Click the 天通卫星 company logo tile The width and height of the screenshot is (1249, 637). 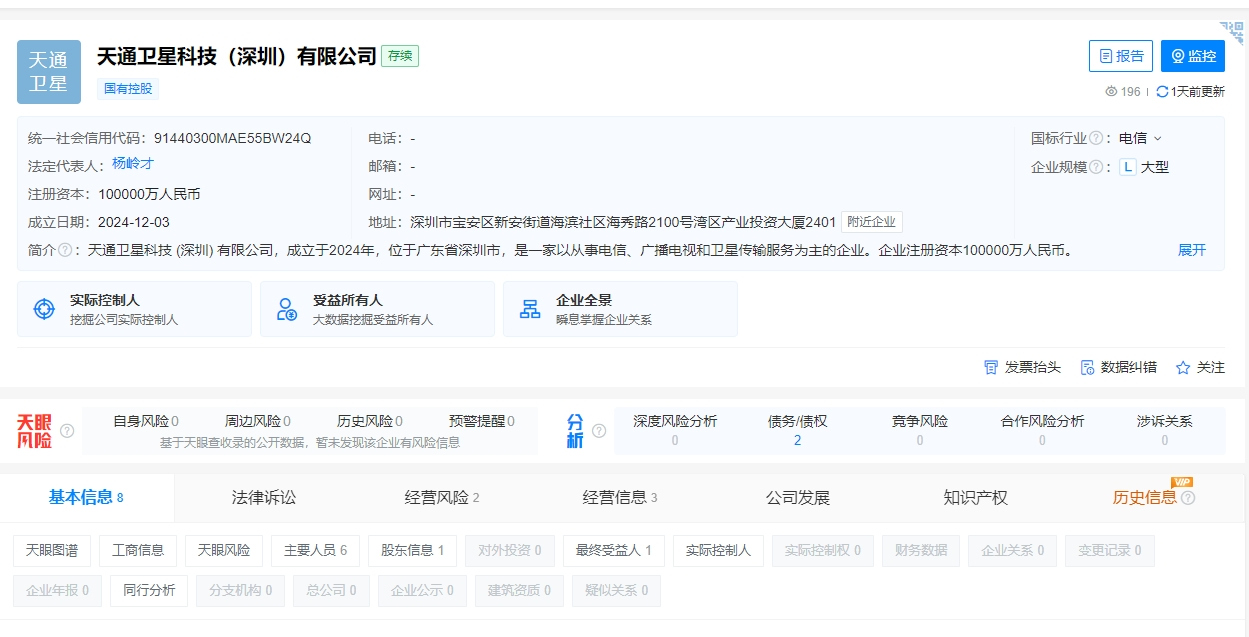click(x=49, y=72)
